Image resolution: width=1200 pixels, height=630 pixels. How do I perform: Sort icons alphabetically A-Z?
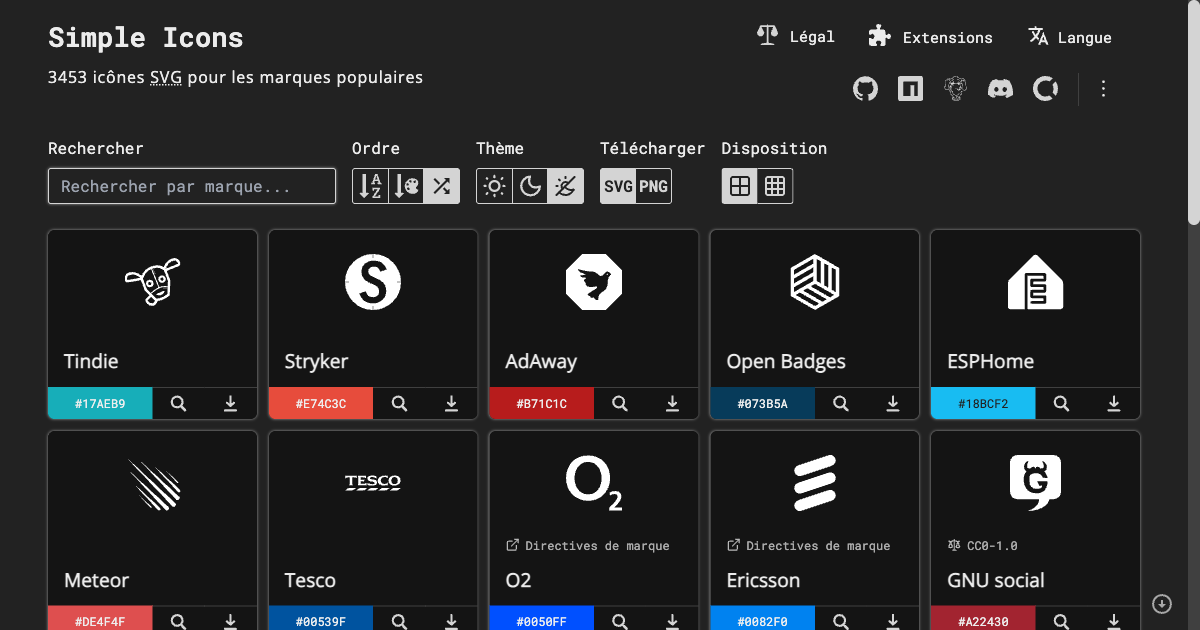tap(370, 186)
